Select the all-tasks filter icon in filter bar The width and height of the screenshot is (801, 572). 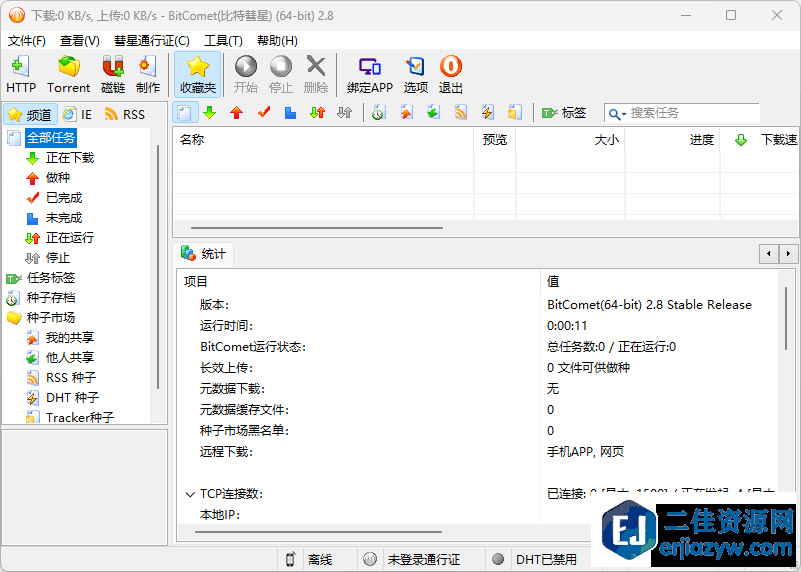coord(185,112)
